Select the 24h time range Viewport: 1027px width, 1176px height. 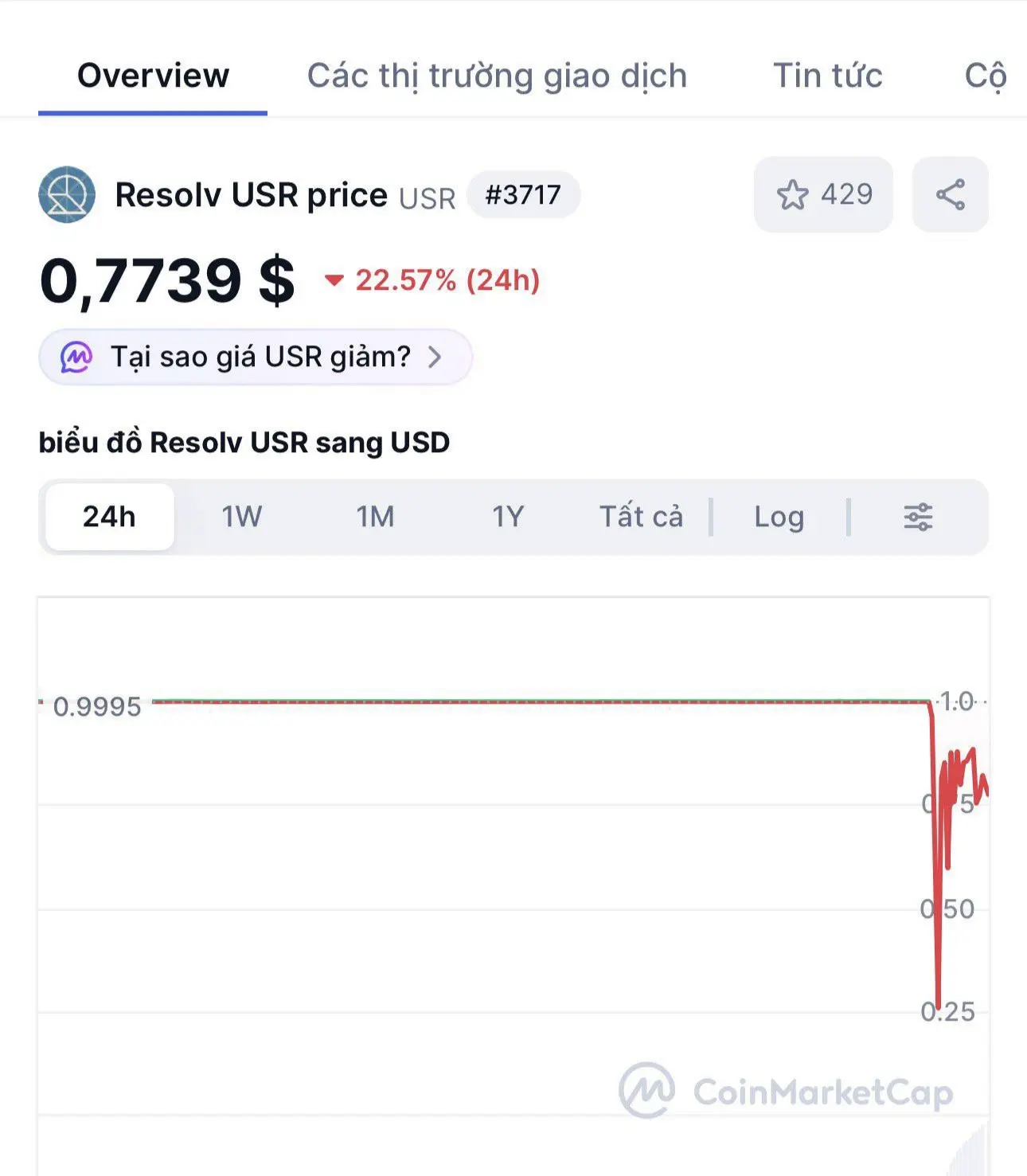point(110,517)
